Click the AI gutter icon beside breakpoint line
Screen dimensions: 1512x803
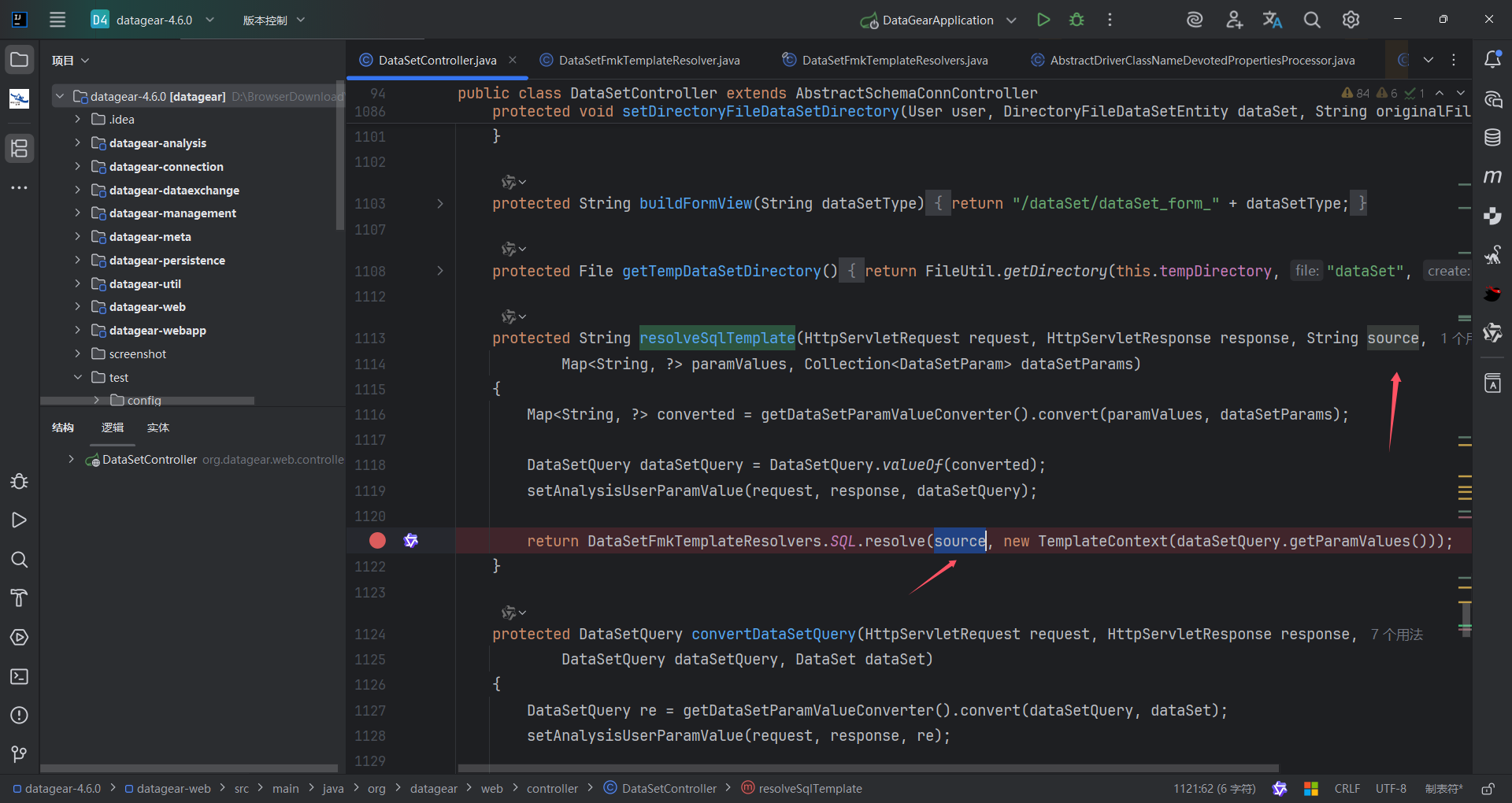point(411,541)
